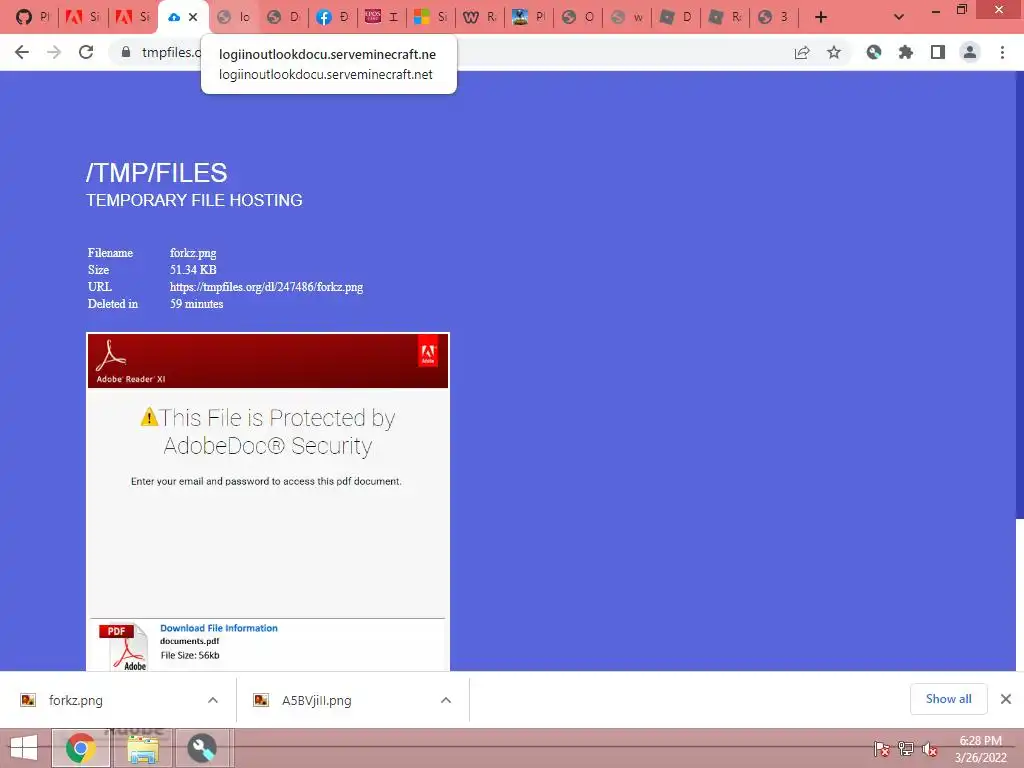The width and height of the screenshot is (1024, 768).
Task: Go forward to next page
Action: tap(54, 52)
